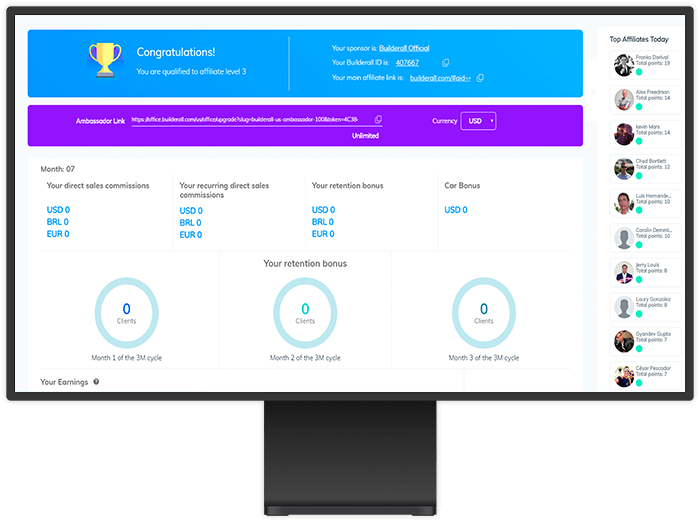Open the Currency USD dropdown
This screenshot has height=522, width=700.
[x=478, y=121]
